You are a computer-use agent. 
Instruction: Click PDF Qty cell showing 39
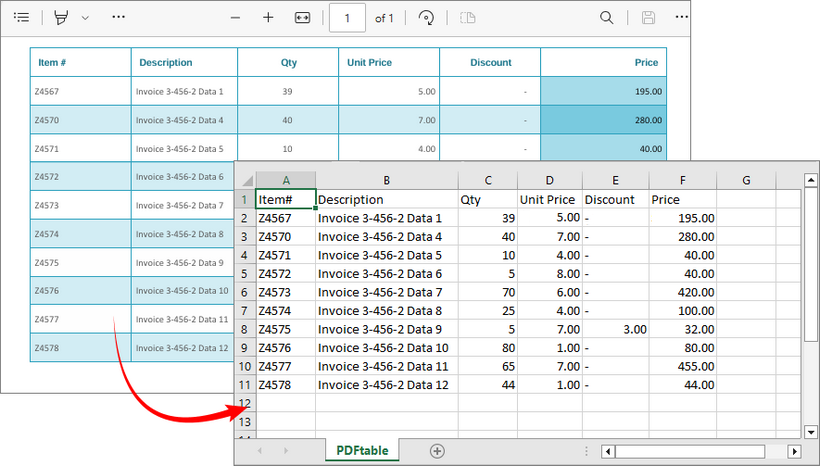pyautogui.click(x=287, y=92)
